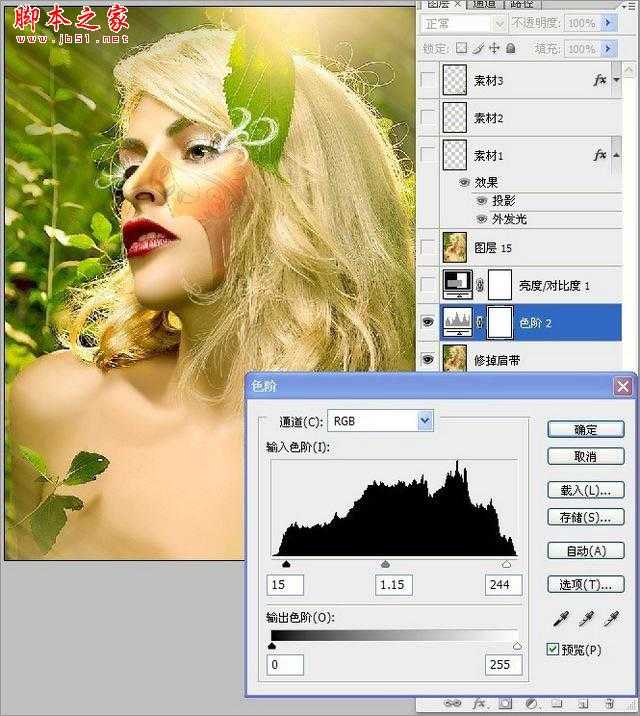Show the 亮度/对比度 1 layer via its visibility box
Screen dimensions: 640x716
click(428, 284)
